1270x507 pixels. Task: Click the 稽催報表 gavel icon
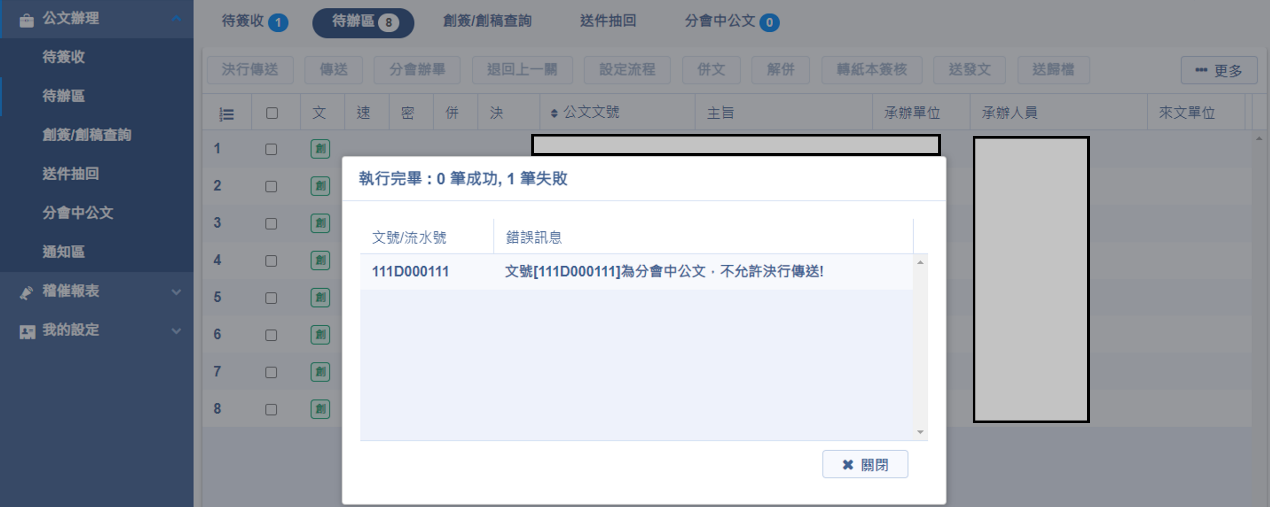point(27,292)
